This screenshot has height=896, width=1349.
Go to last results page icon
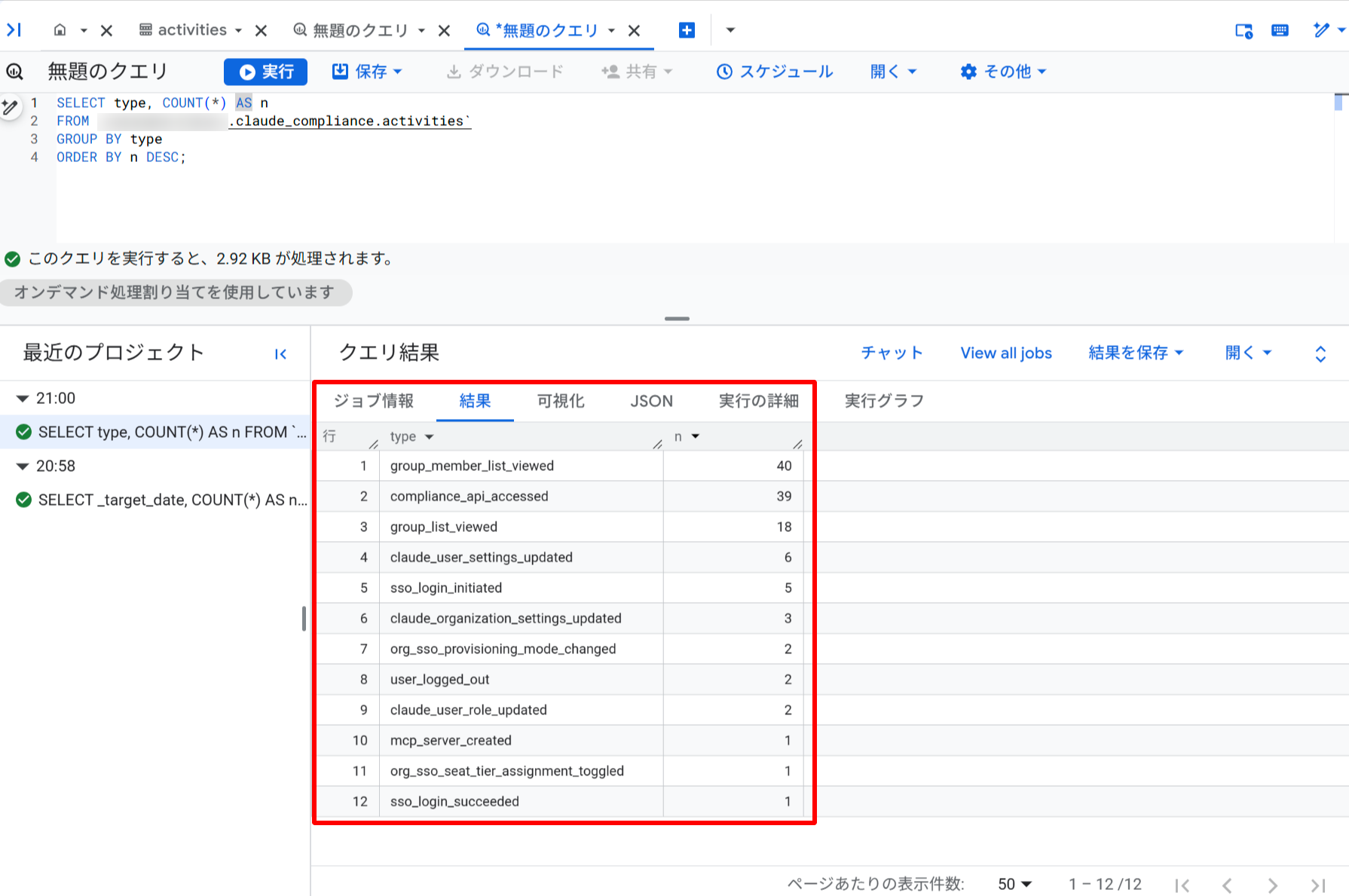[x=1318, y=885]
